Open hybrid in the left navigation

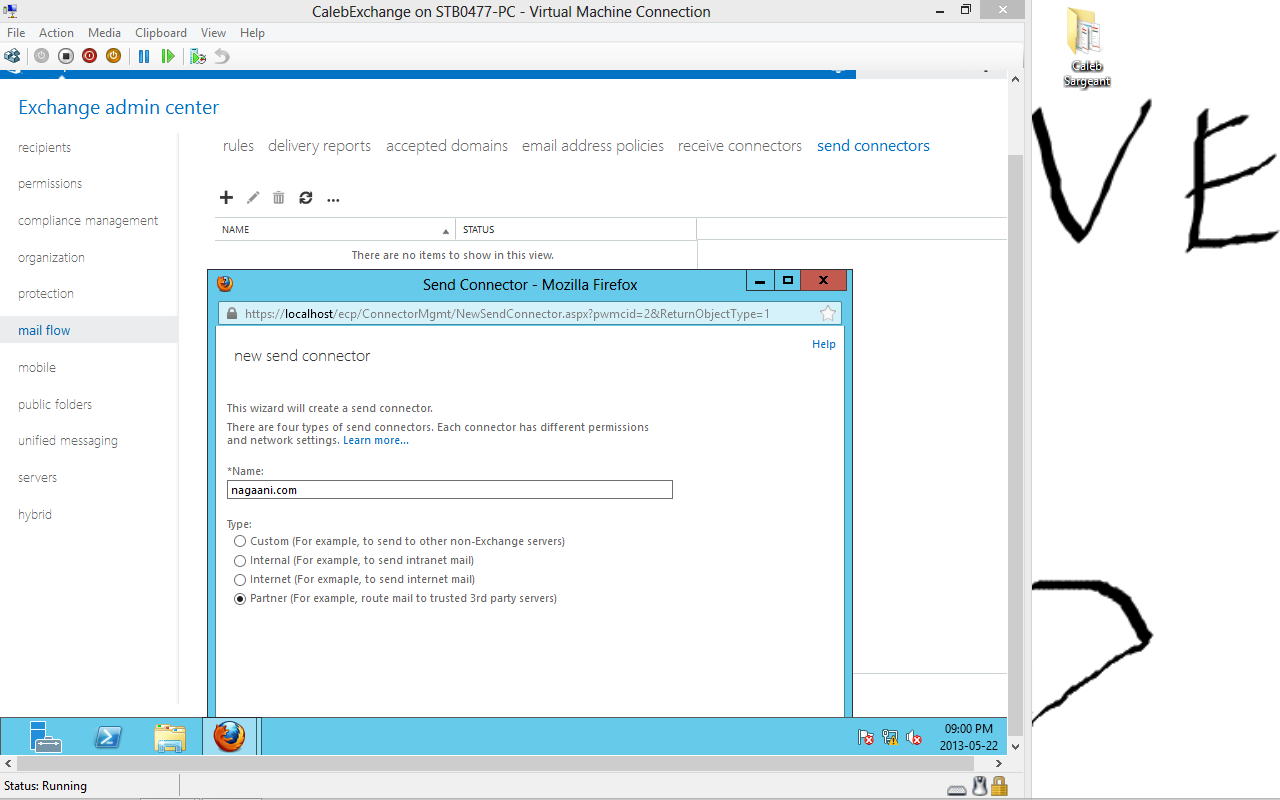coord(35,515)
